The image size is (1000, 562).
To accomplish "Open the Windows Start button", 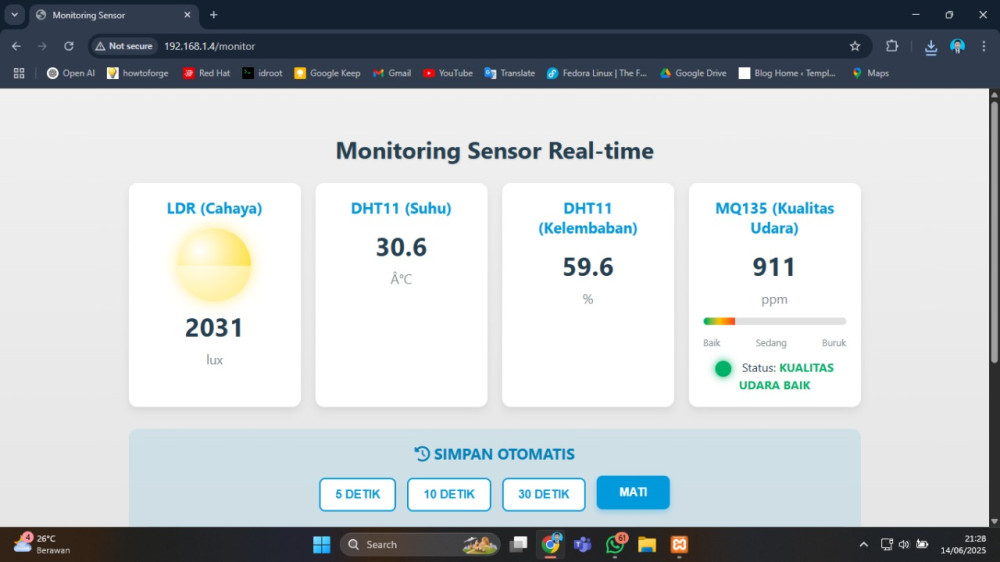I will (322, 545).
